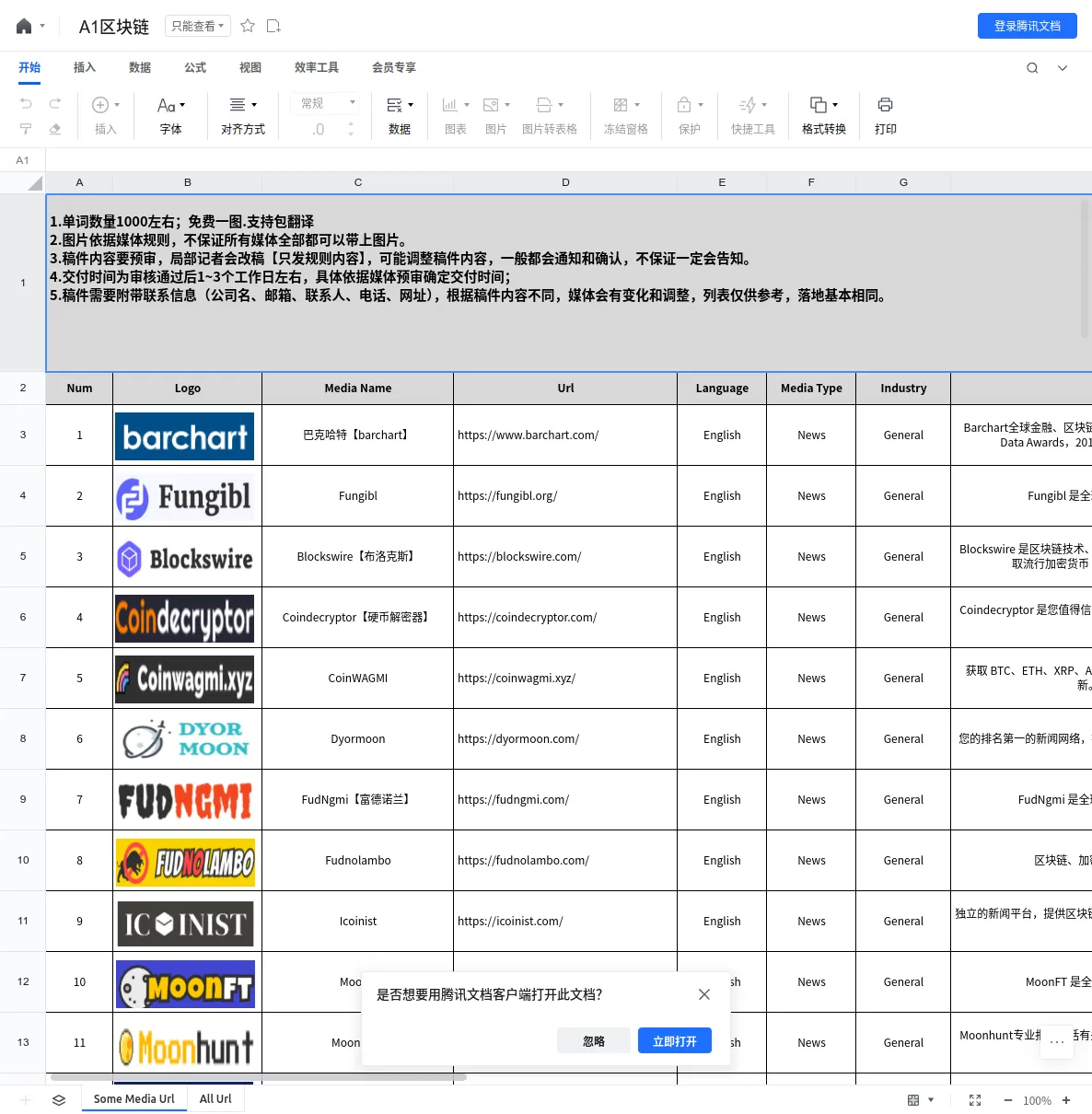This screenshot has width=1092, height=1114.
Task: Click the Blockswire logo image
Action: pos(185,558)
